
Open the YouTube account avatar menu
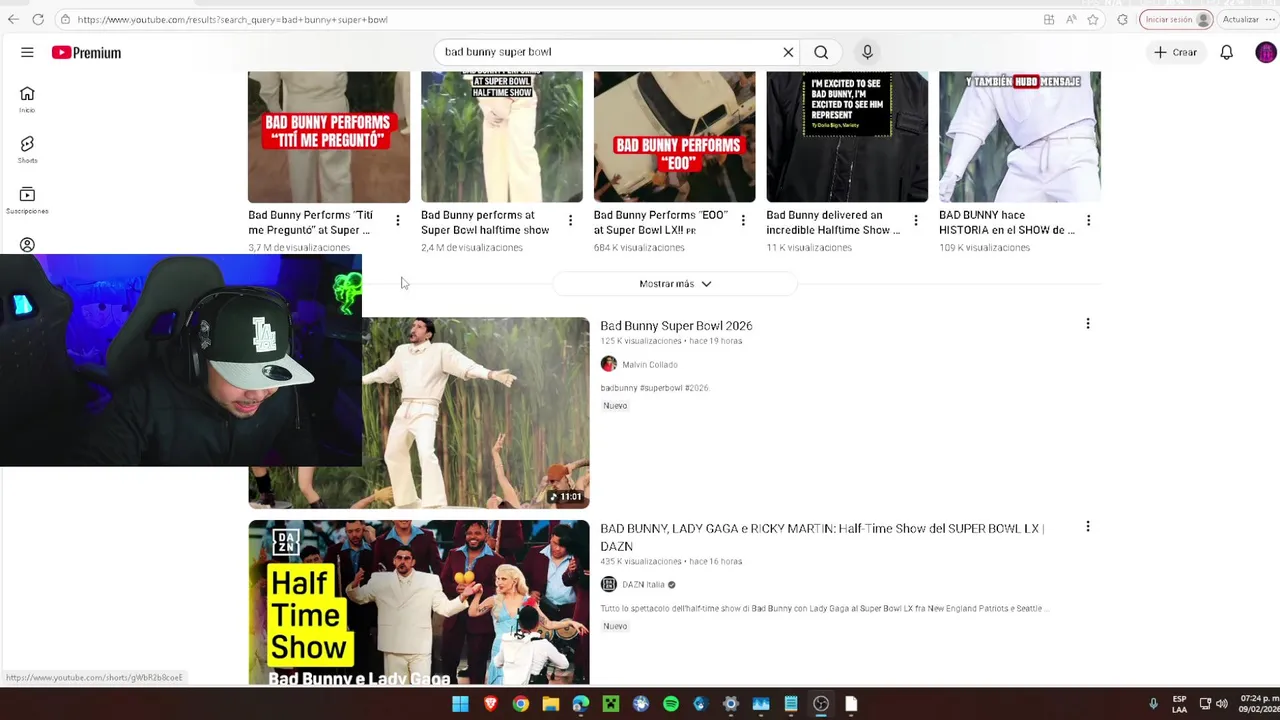click(x=1265, y=52)
